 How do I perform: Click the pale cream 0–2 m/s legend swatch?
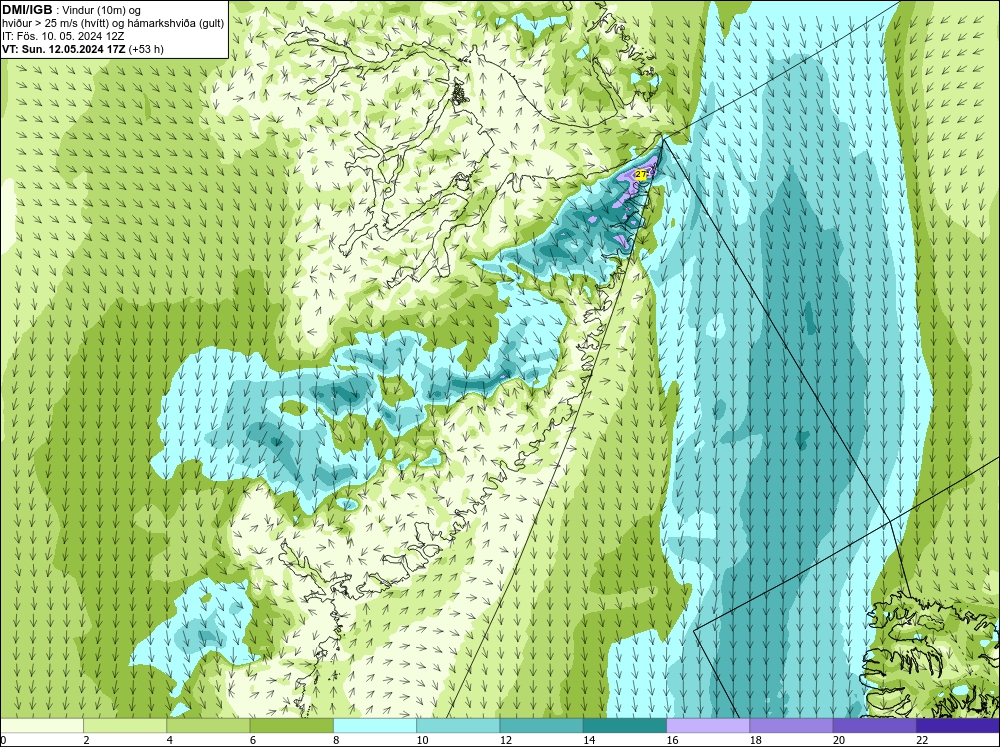pos(42,725)
